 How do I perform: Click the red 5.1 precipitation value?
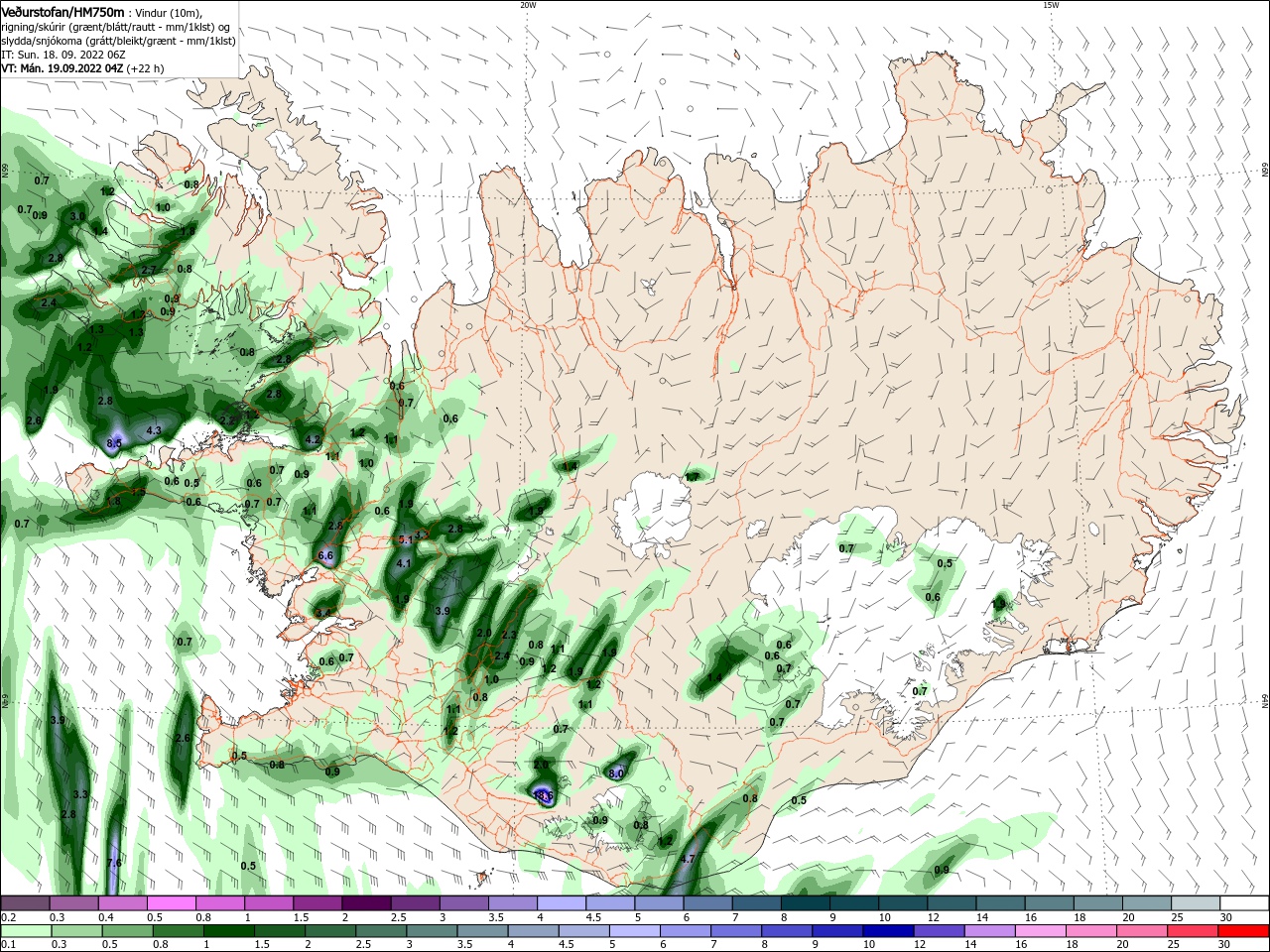click(x=404, y=539)
